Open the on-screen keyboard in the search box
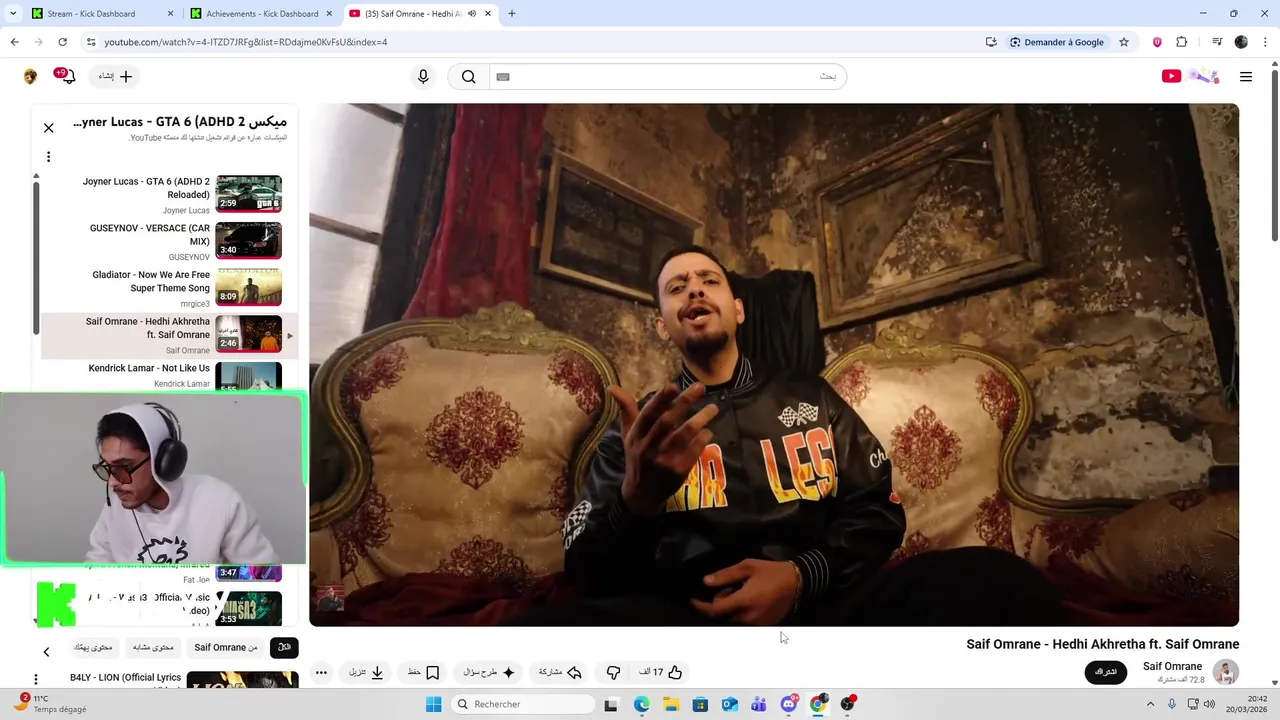This screenshot has width=1280, height=720. (x=503, y=77)
